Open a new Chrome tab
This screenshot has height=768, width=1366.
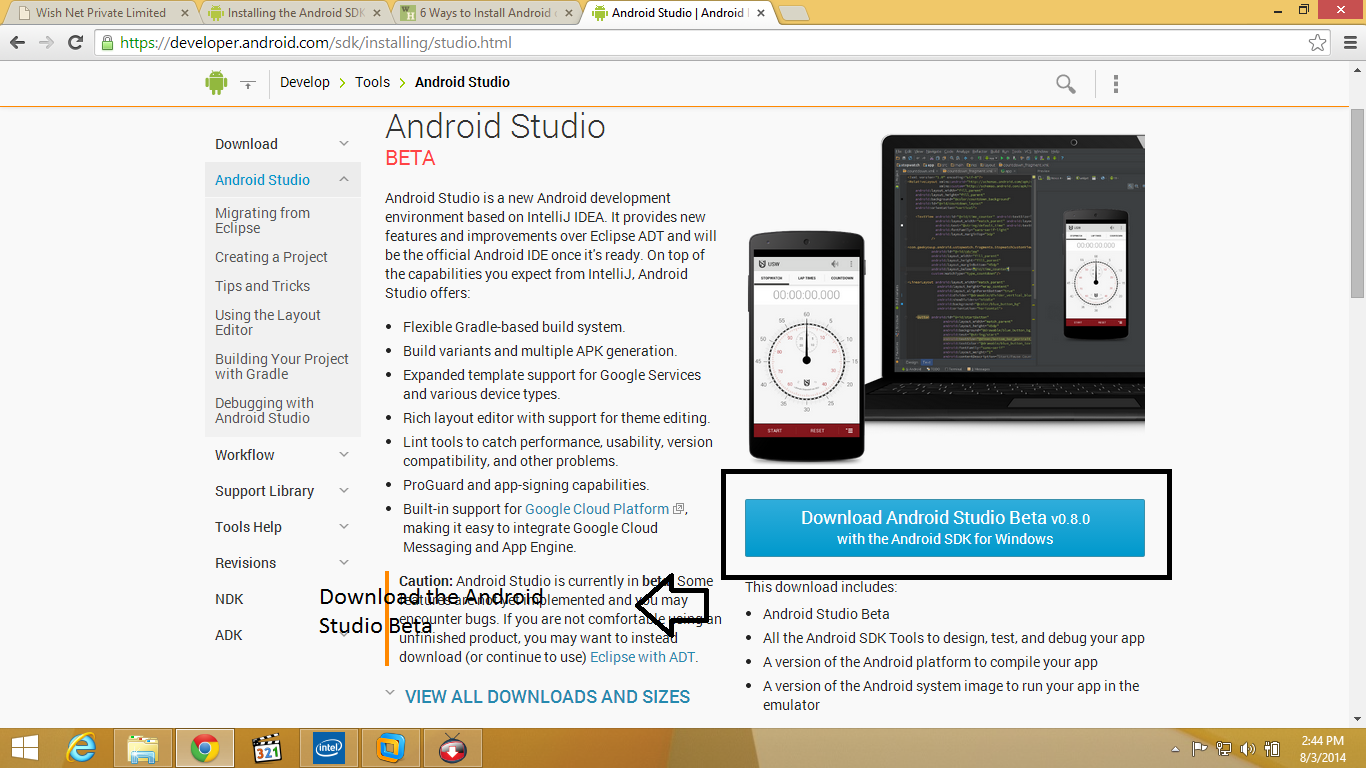click(793, 13)
